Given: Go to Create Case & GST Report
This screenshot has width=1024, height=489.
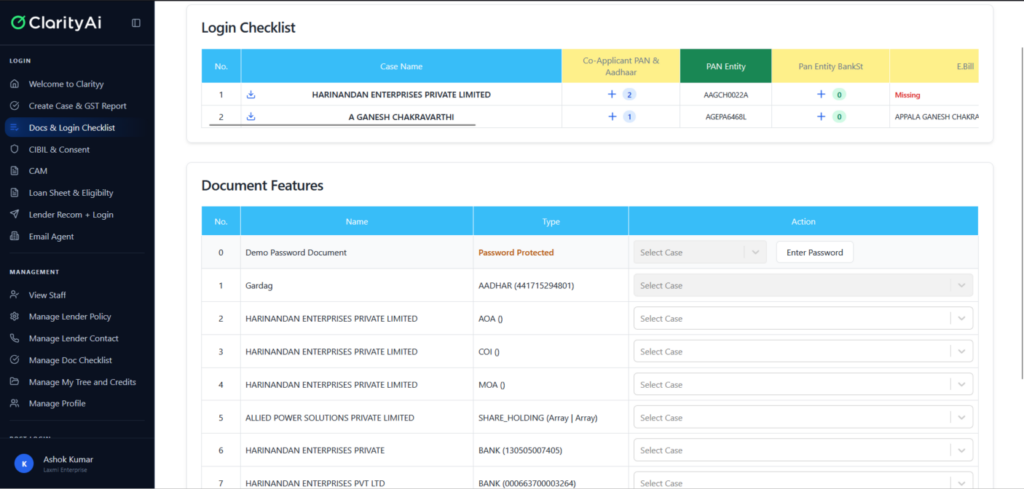Looking at the screenshot, I should click(77, 106).
